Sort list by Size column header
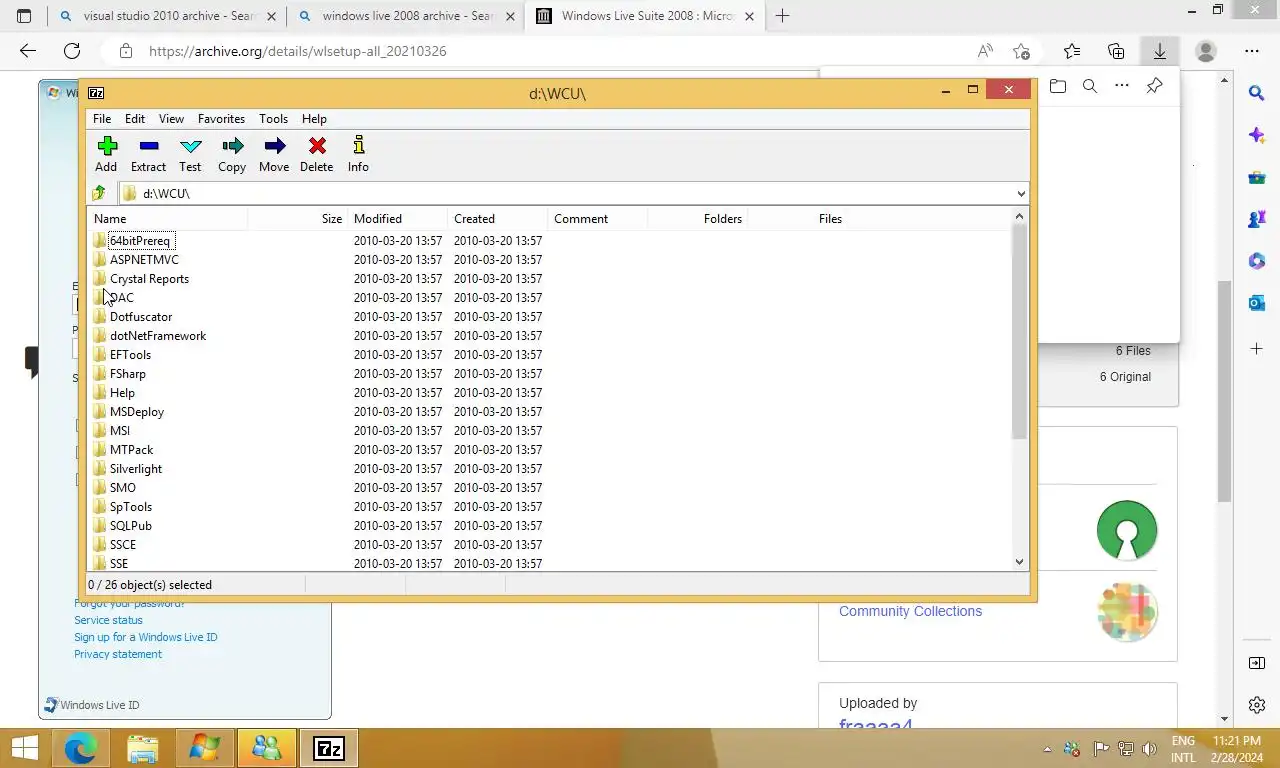Viewport: 1280px width, 768px height. (298, 219)
